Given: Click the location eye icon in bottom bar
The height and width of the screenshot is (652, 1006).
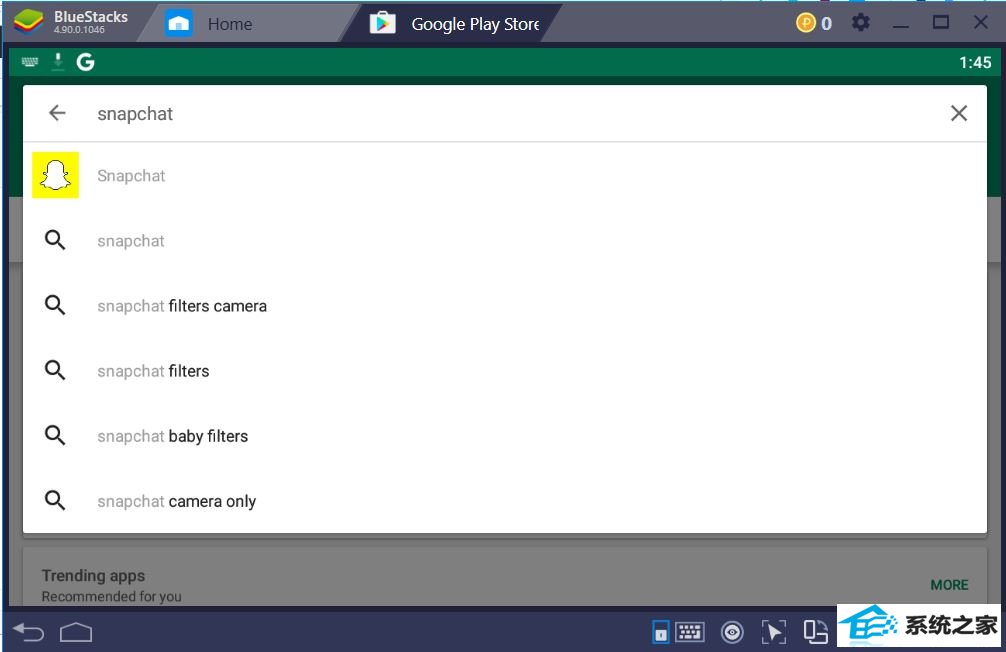Looking at the screenshot, I should pyautogui.click(x=732, y=633).
